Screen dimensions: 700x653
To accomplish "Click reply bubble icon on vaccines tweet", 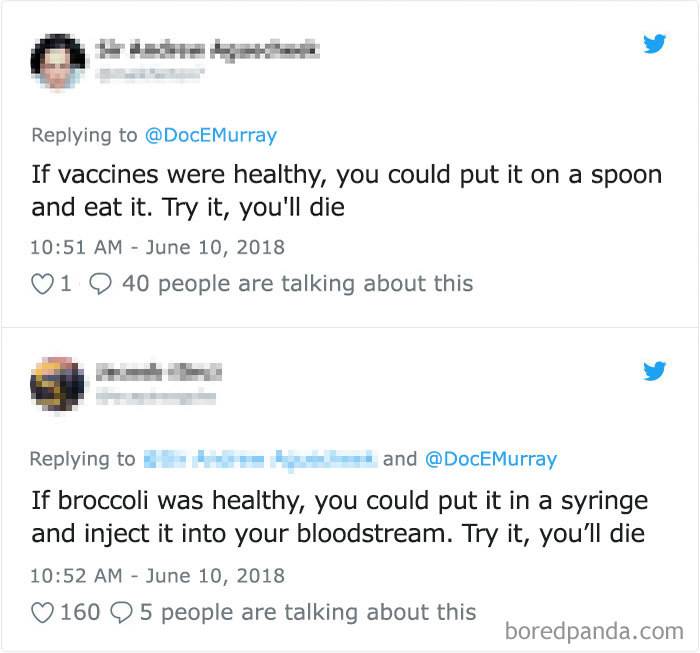I will [x=100, y=284].
